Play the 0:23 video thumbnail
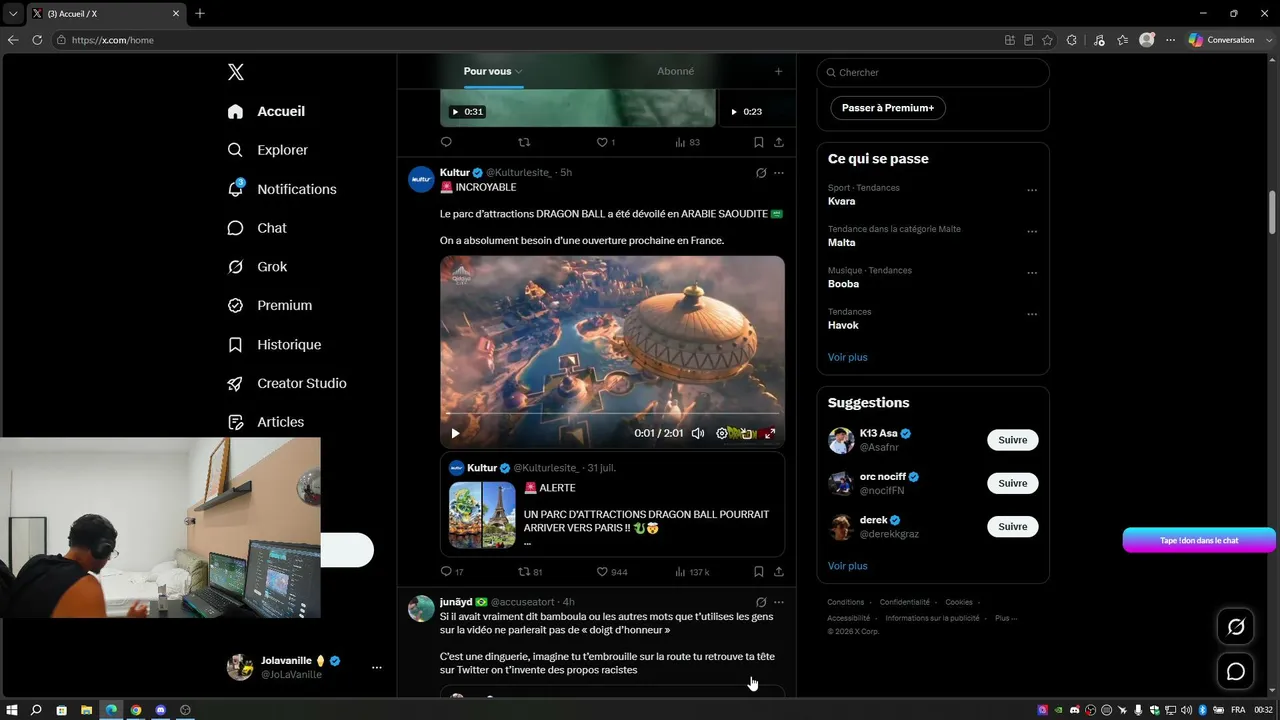Screen dimensions: 1280x720 (x=757, y=108)
